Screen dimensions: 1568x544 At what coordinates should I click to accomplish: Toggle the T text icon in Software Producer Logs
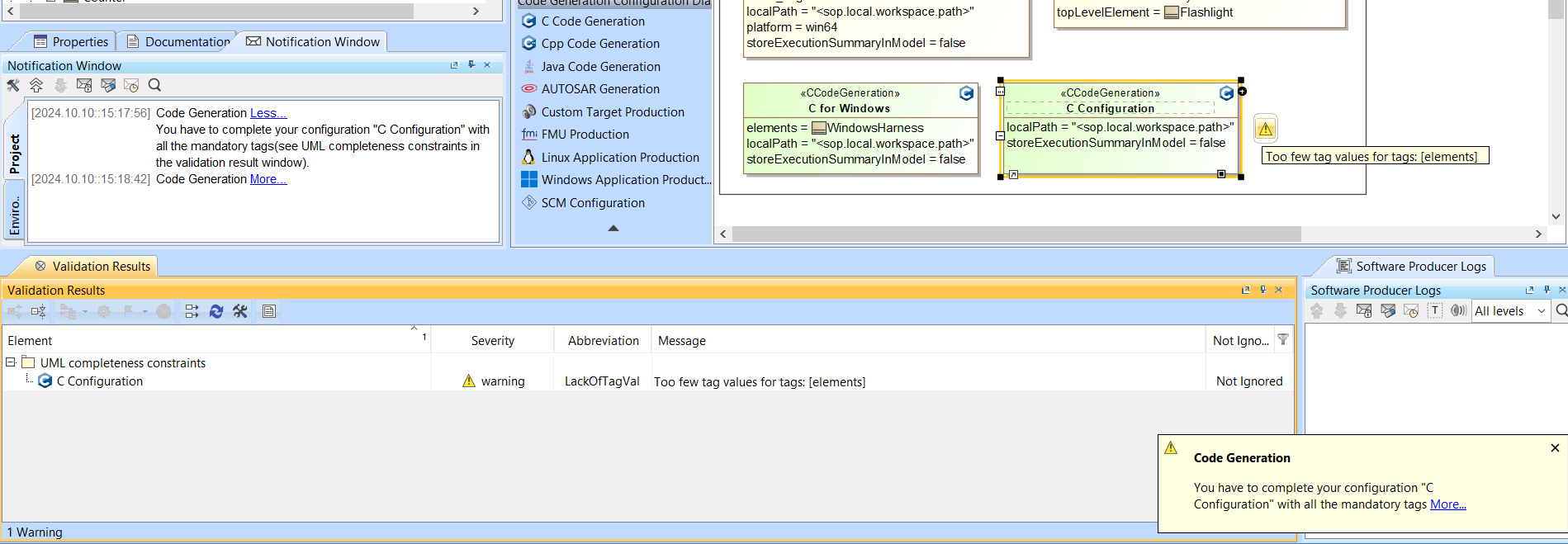click(x=1435, y=310)
